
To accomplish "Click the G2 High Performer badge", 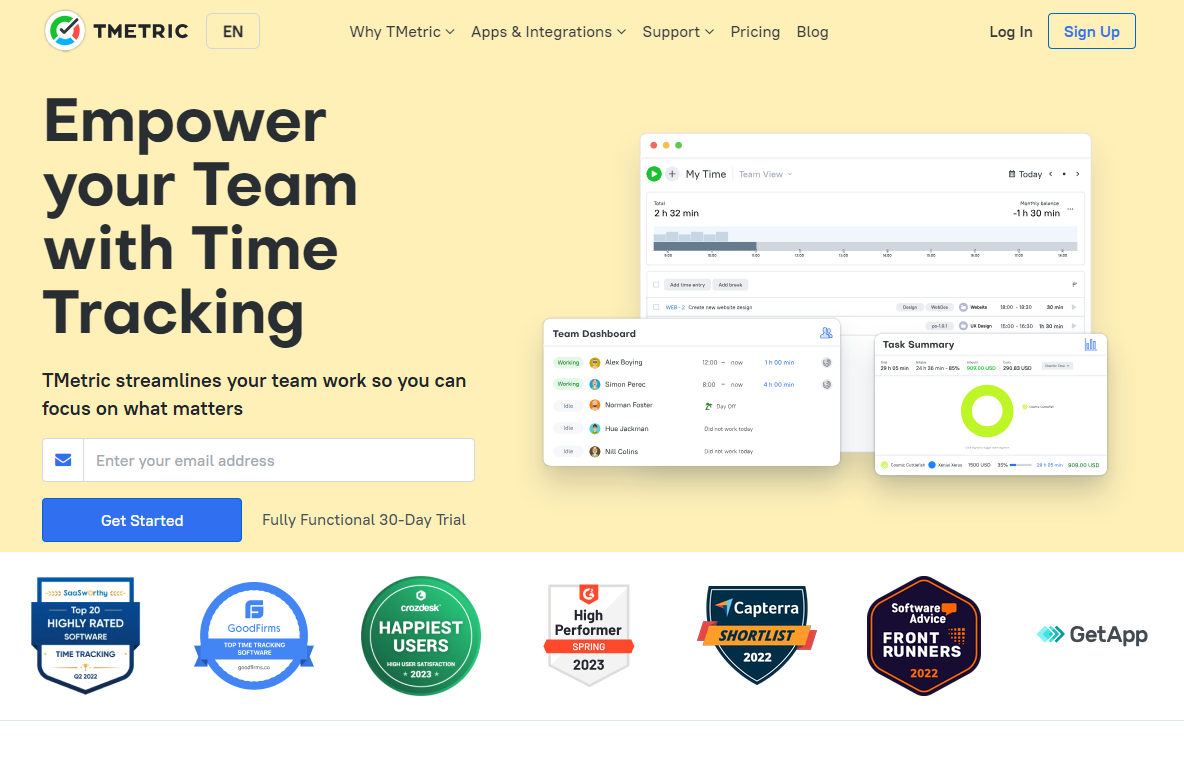I will (589, 635).
